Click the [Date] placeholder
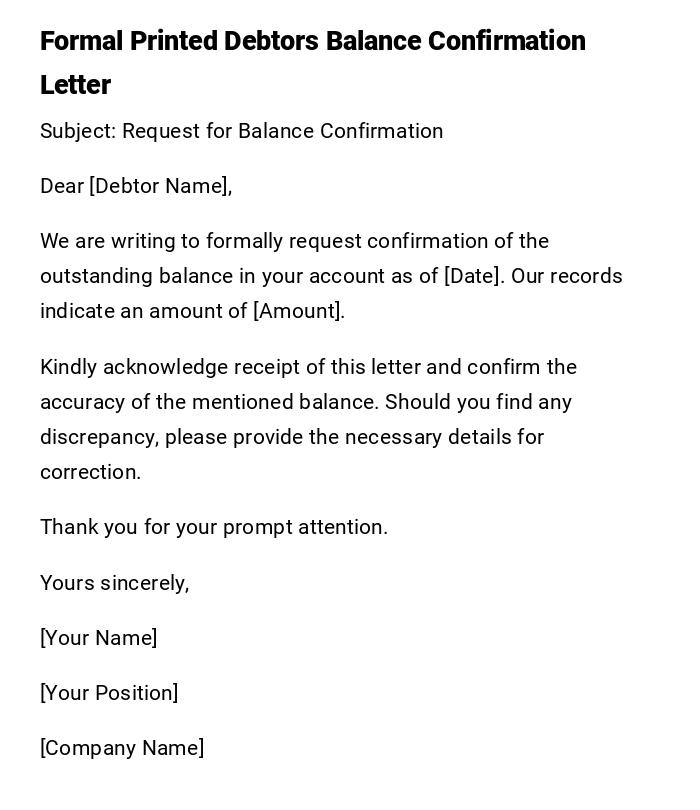This screenshot has height=810, width=700. 472,276
